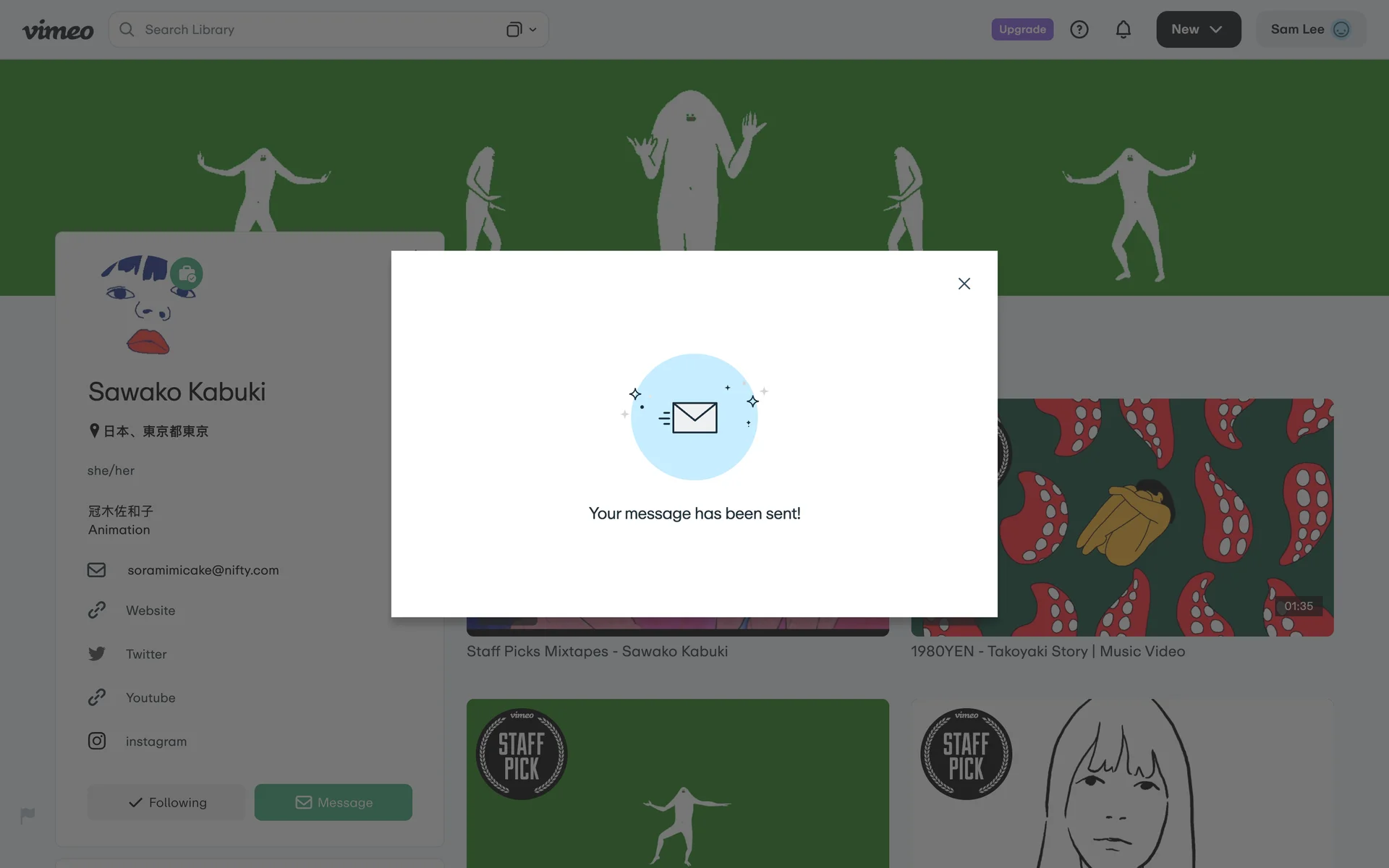Open the Youtube link

click(150, 698)
